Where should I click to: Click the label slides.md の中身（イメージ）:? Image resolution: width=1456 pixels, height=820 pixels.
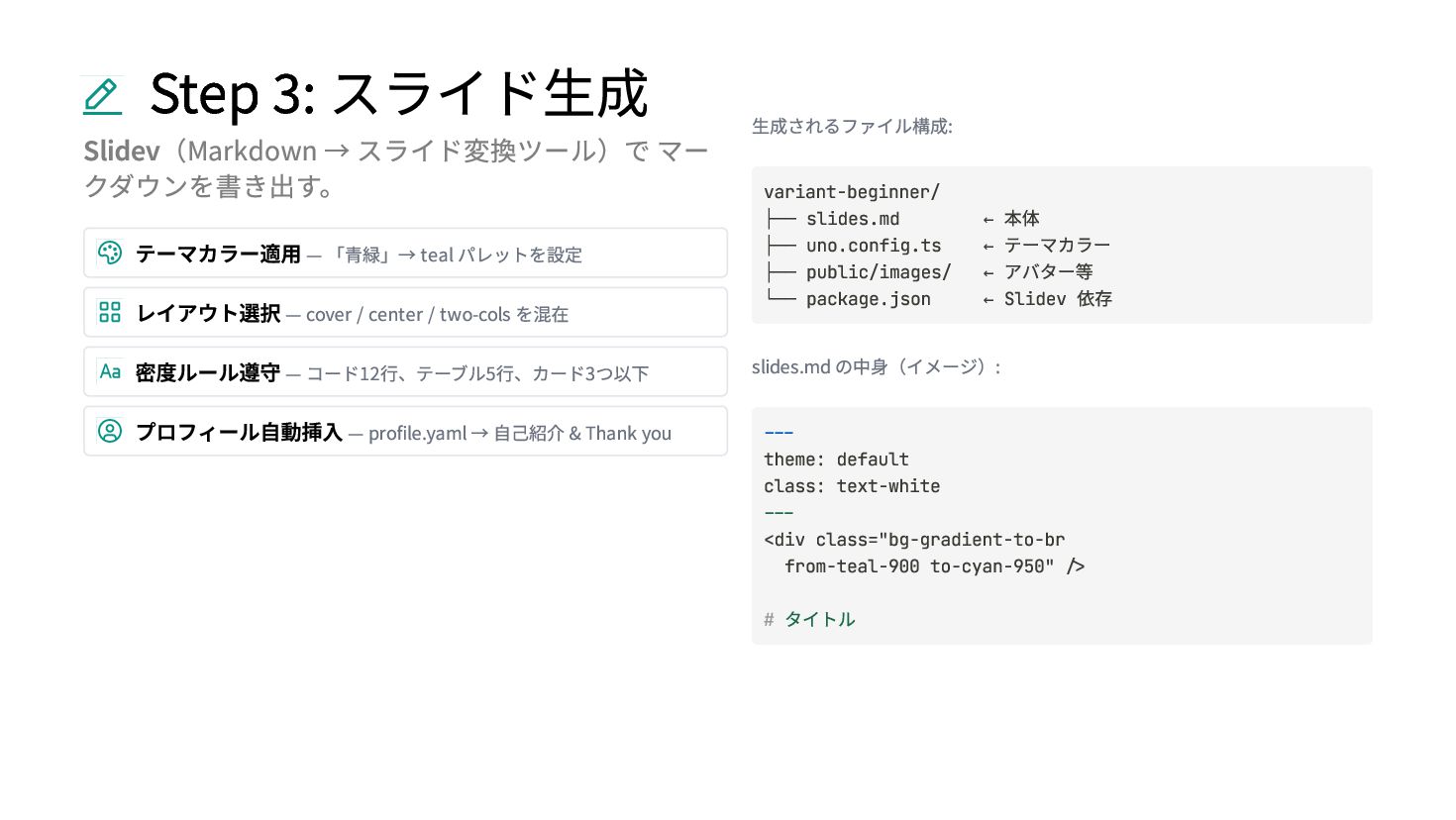878,366
